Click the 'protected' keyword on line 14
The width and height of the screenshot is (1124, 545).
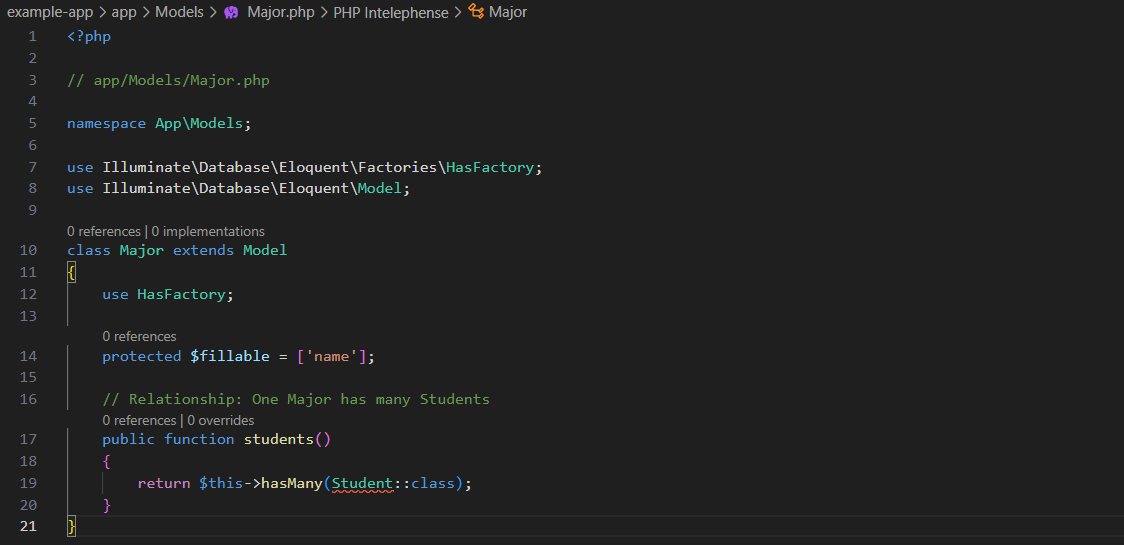[x=142, y=356]
